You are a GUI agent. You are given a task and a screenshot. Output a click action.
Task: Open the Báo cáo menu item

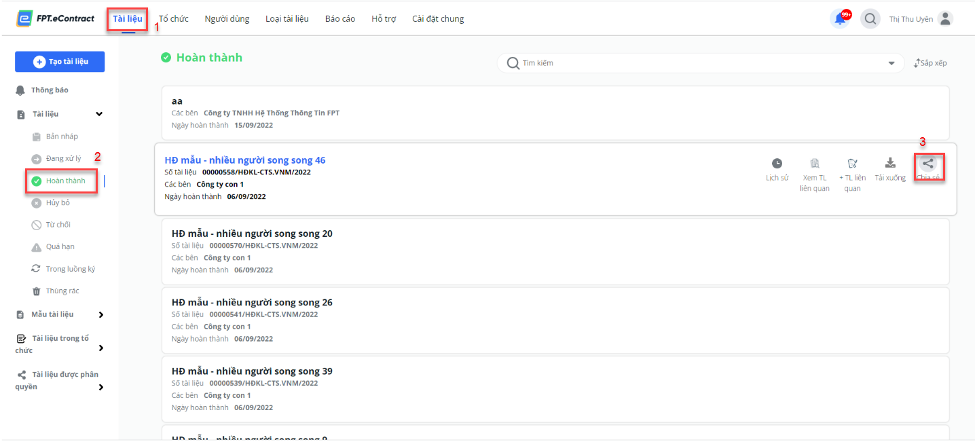340,19
